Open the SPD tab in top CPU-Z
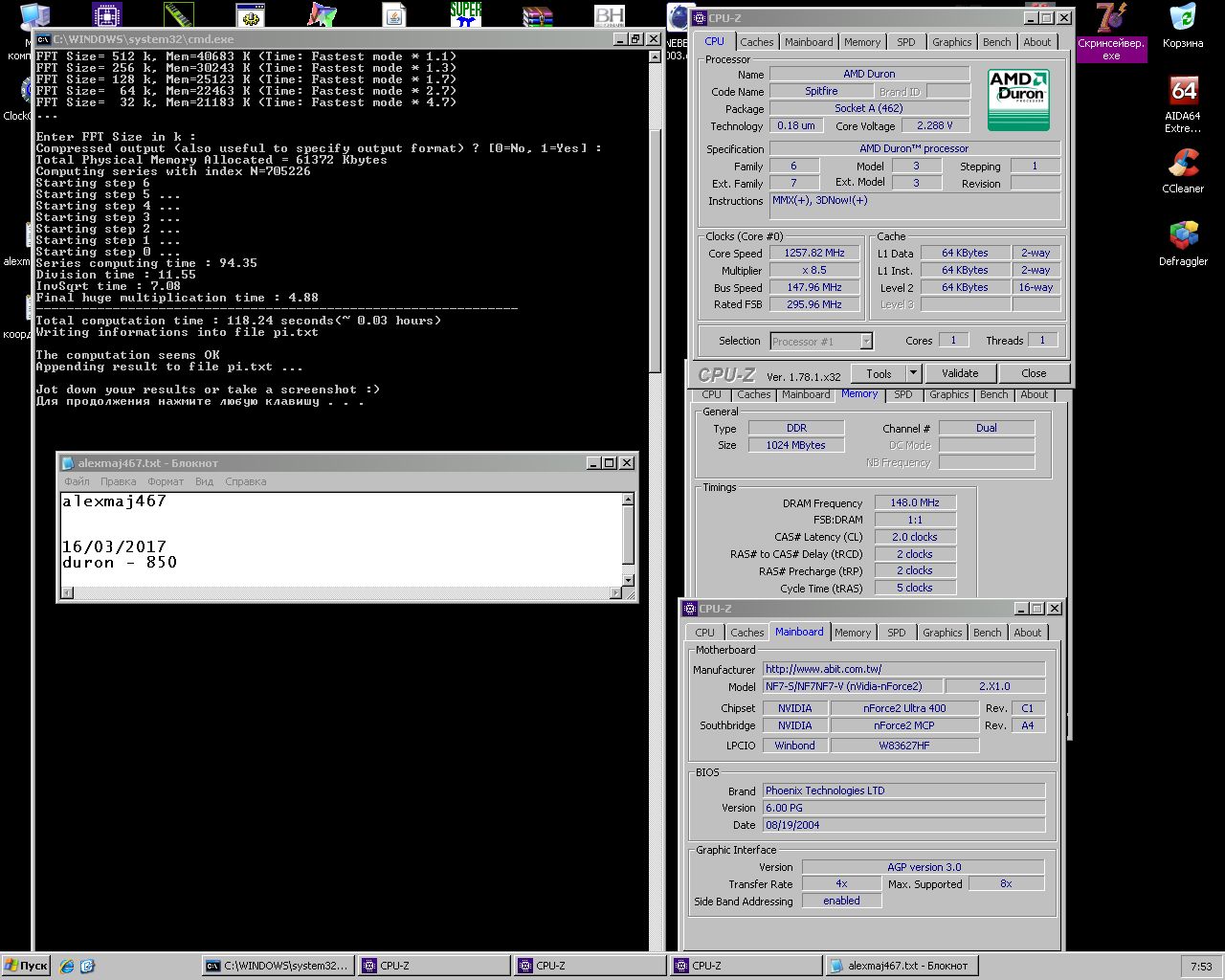 905,42
